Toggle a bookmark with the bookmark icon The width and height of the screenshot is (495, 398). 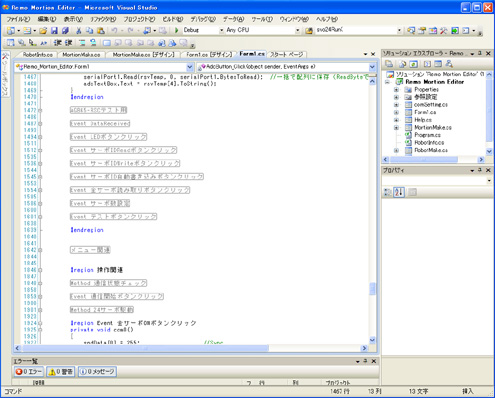click(x=107, y=43)
